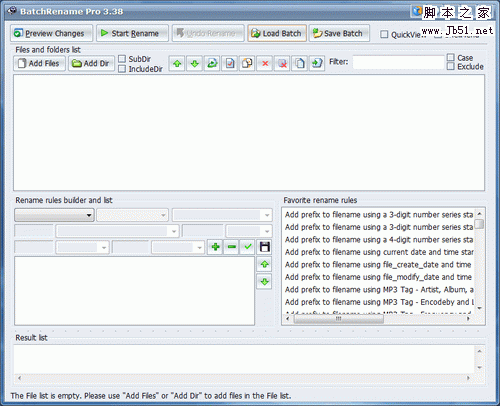Enable the QuickView checkbox
This screenshot has height=406, width=500.
click(384, 34)
